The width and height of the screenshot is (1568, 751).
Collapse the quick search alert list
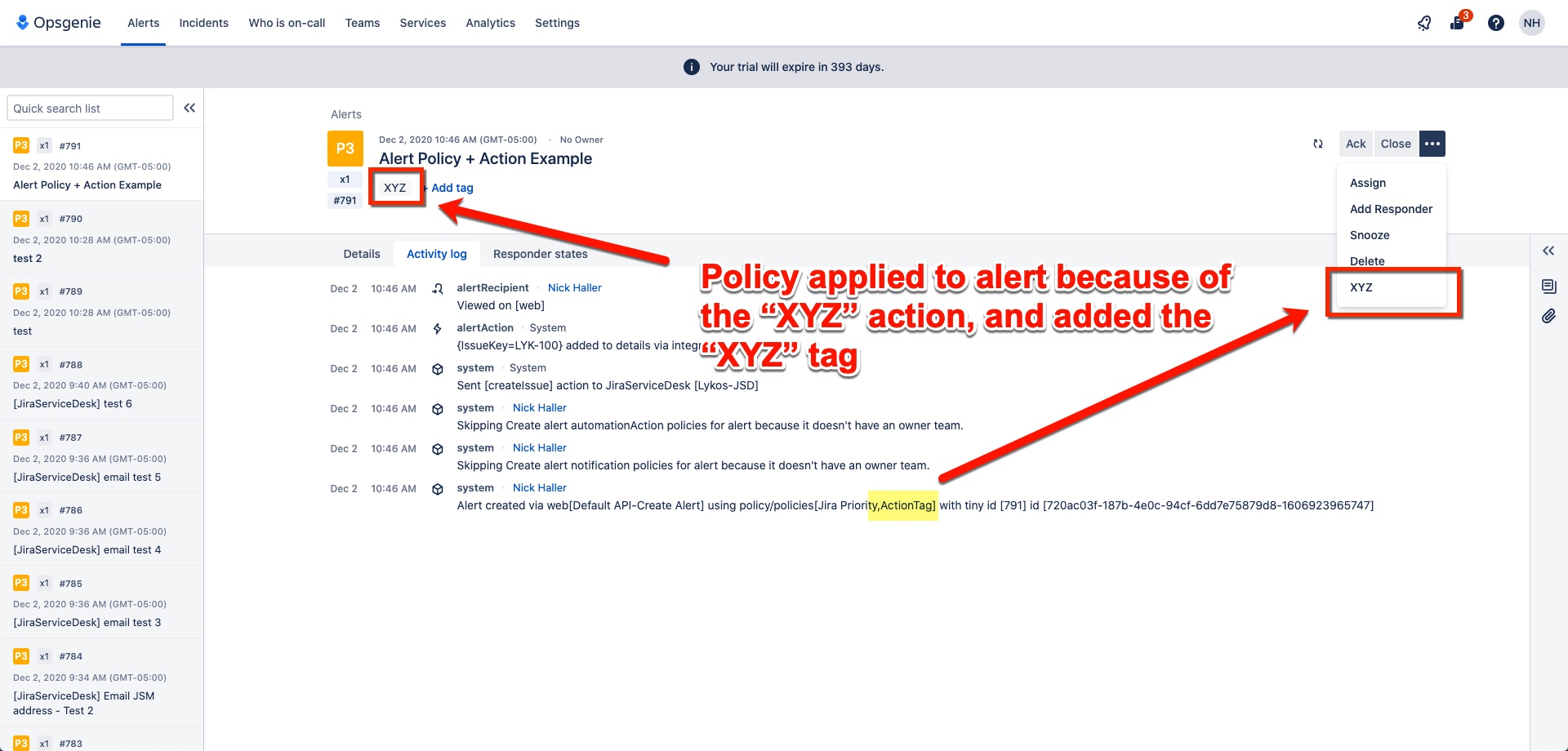189,107
